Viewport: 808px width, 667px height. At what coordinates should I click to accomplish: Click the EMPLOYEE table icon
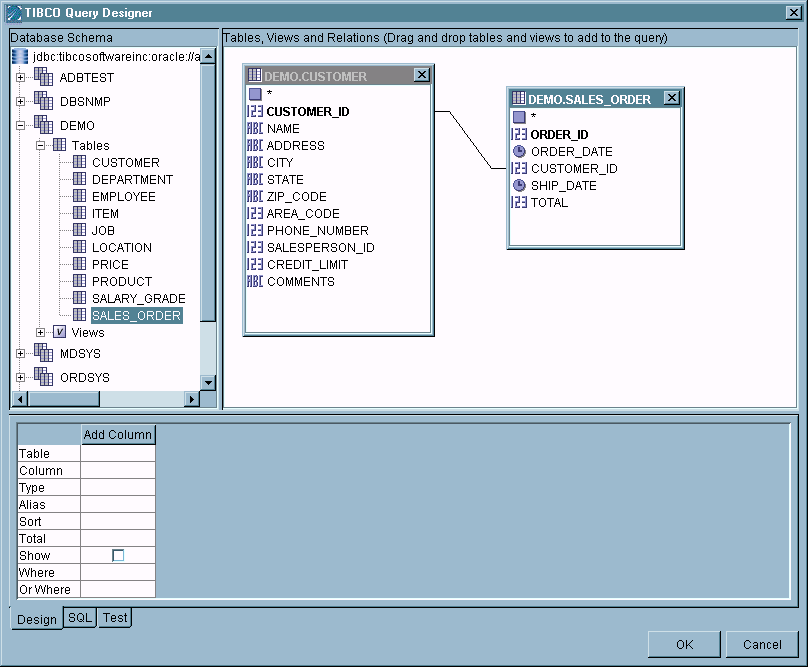[79, 196]
